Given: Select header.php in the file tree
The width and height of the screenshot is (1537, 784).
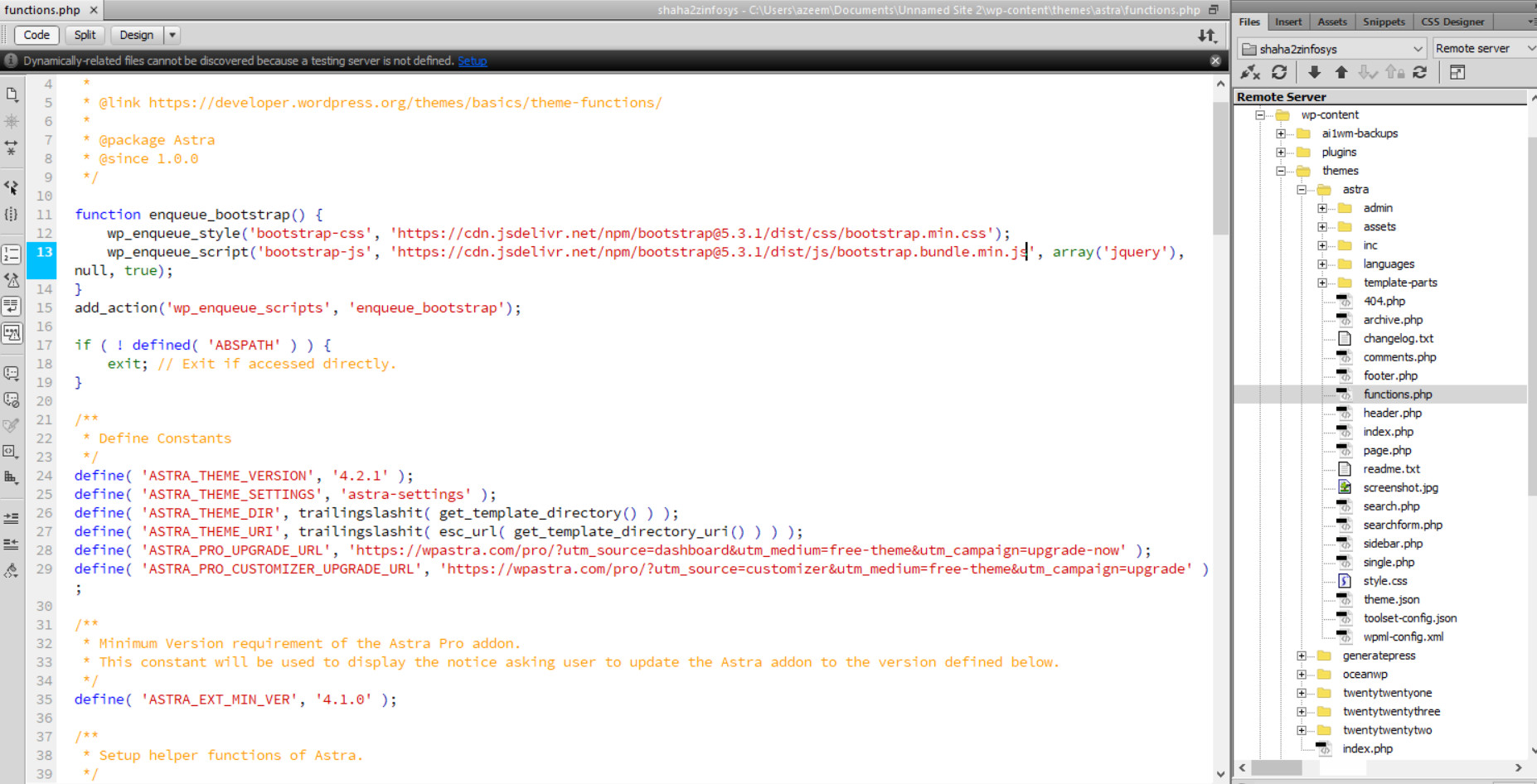Looking at the screenshot, I should 1392,413.
